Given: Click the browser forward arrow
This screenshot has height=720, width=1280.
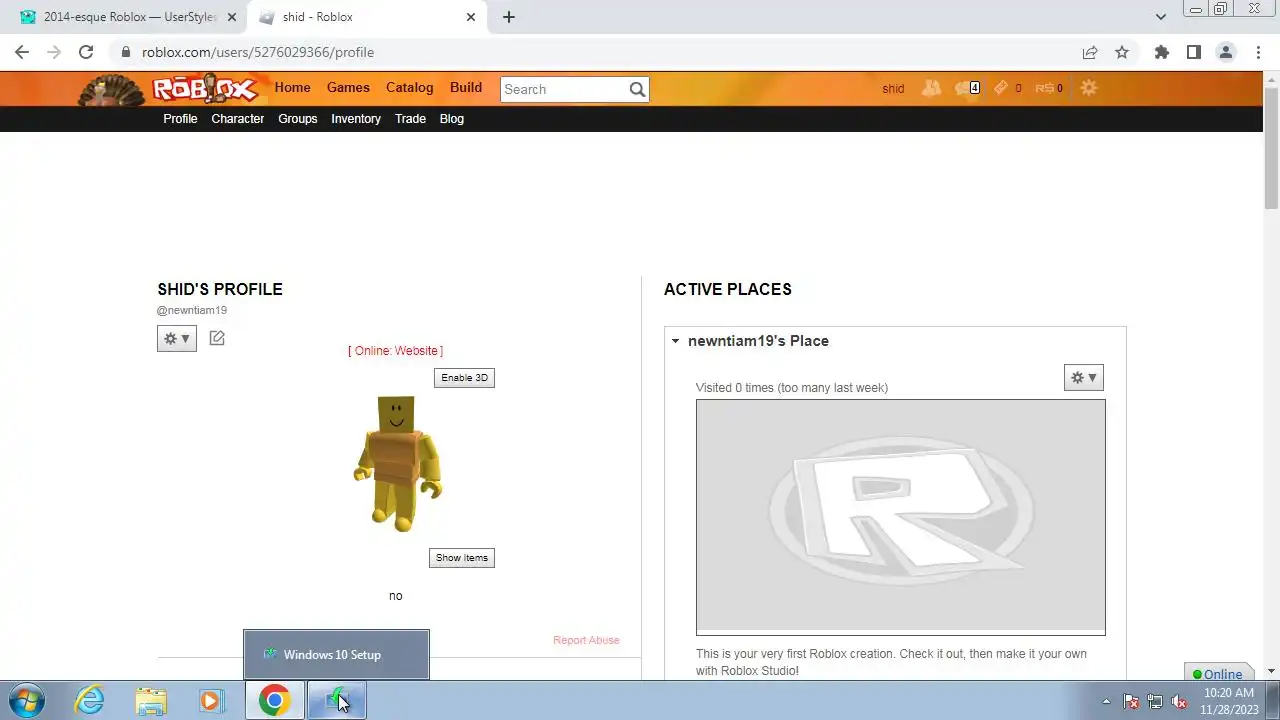Looking at the screenshot, I should (54, 52).
